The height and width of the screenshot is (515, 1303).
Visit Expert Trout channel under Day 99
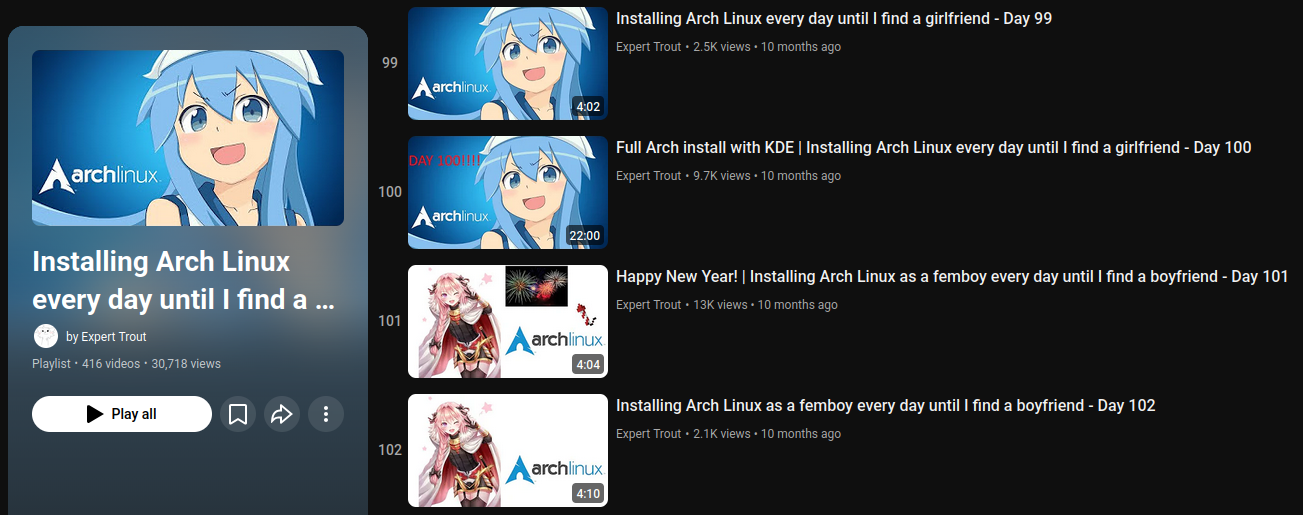(x=648, y=47)
